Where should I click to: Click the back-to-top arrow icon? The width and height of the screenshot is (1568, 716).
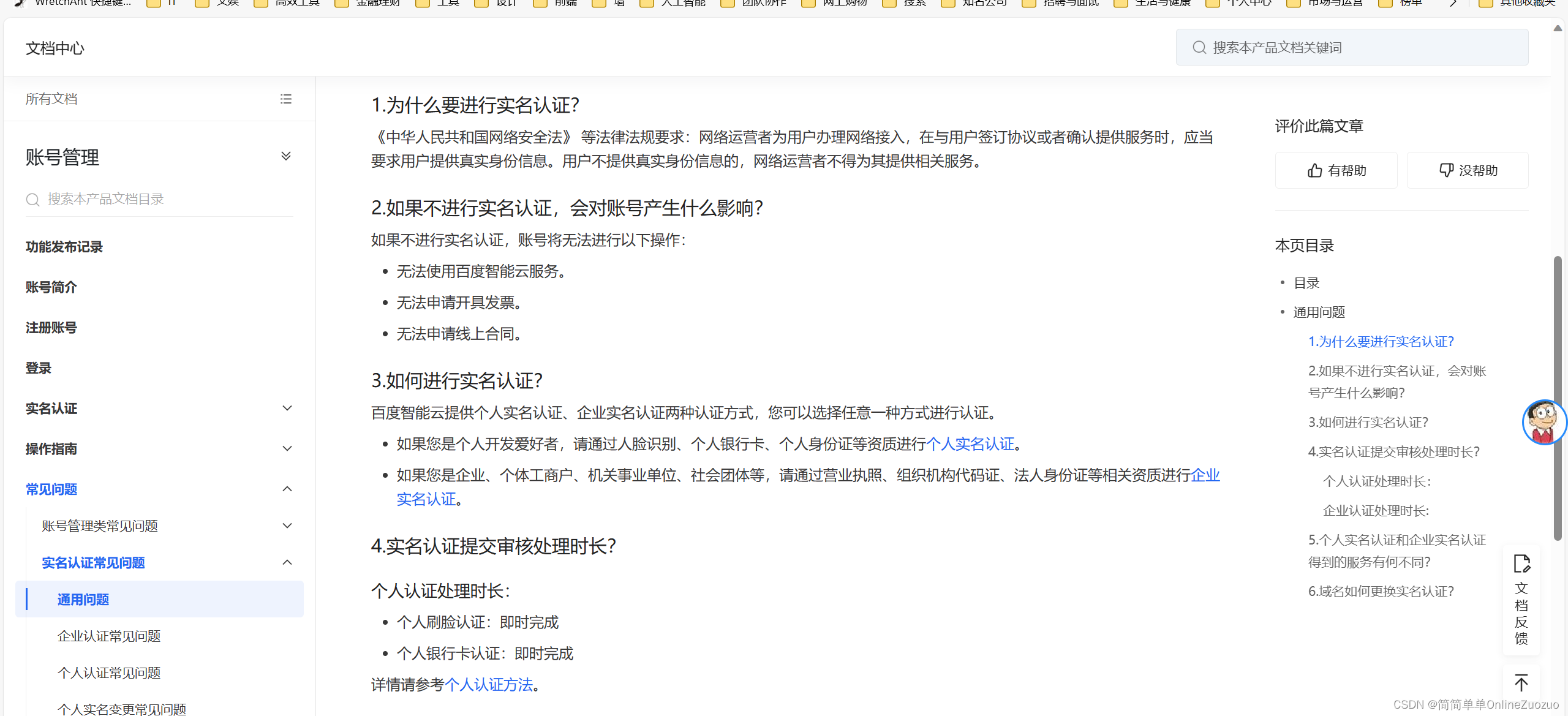click(x=1521, y=682)
